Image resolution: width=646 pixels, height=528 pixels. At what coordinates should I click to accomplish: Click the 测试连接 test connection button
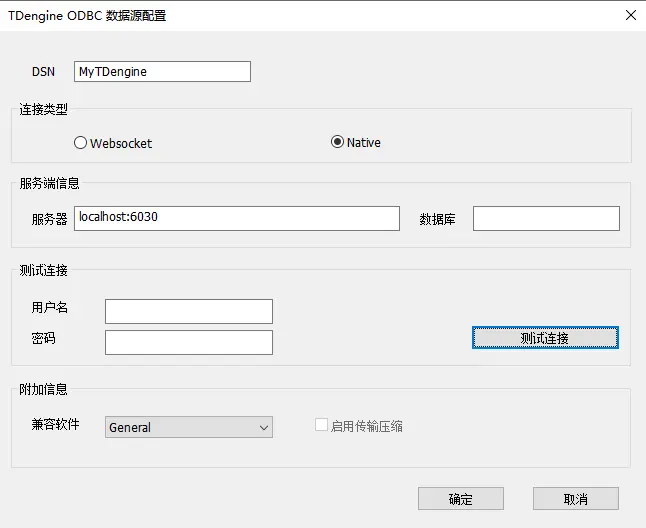(x=545, y=338)
